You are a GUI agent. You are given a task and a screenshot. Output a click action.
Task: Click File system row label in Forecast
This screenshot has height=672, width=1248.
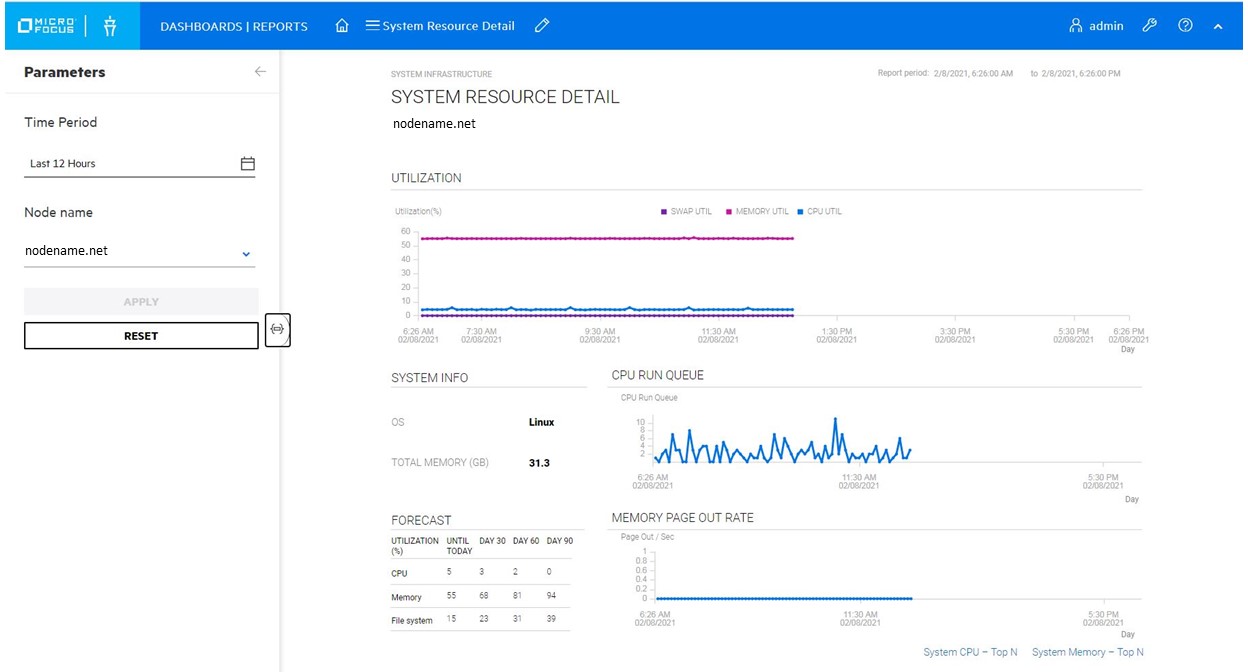point(412,621)
